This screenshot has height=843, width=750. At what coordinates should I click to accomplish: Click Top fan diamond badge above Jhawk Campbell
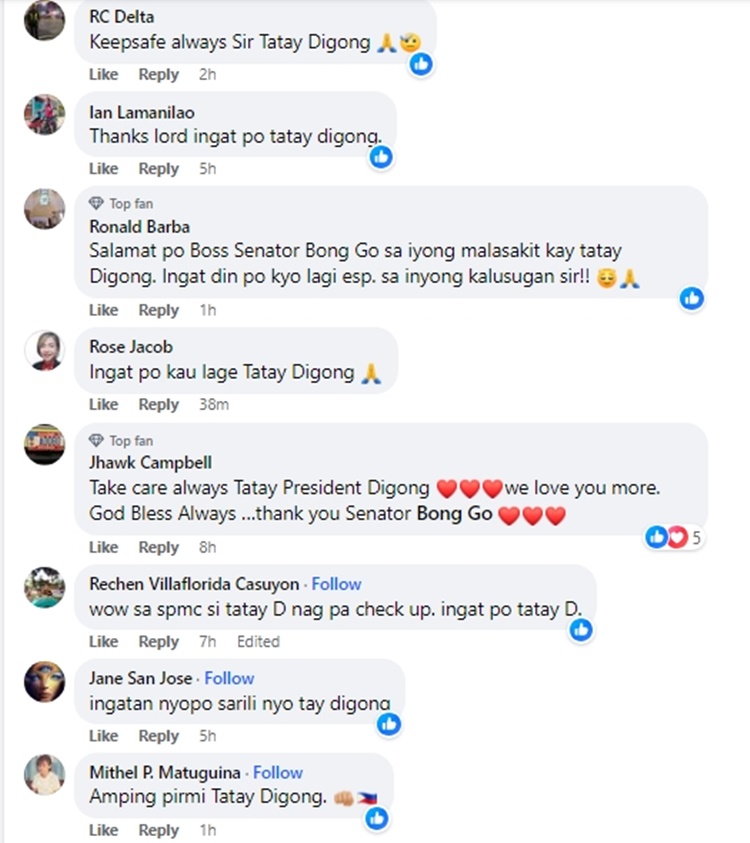tap(97, 441)
